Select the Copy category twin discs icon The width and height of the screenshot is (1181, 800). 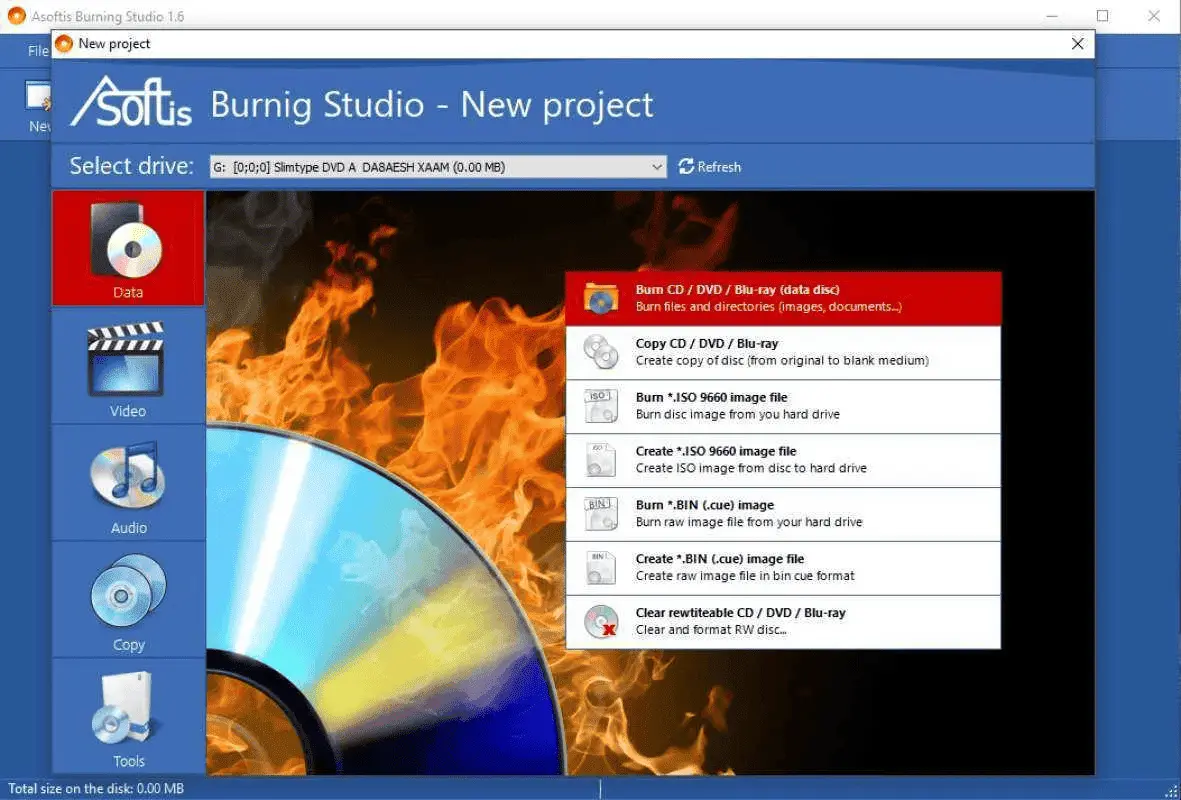pyautogui.click(x=128, y=592)
